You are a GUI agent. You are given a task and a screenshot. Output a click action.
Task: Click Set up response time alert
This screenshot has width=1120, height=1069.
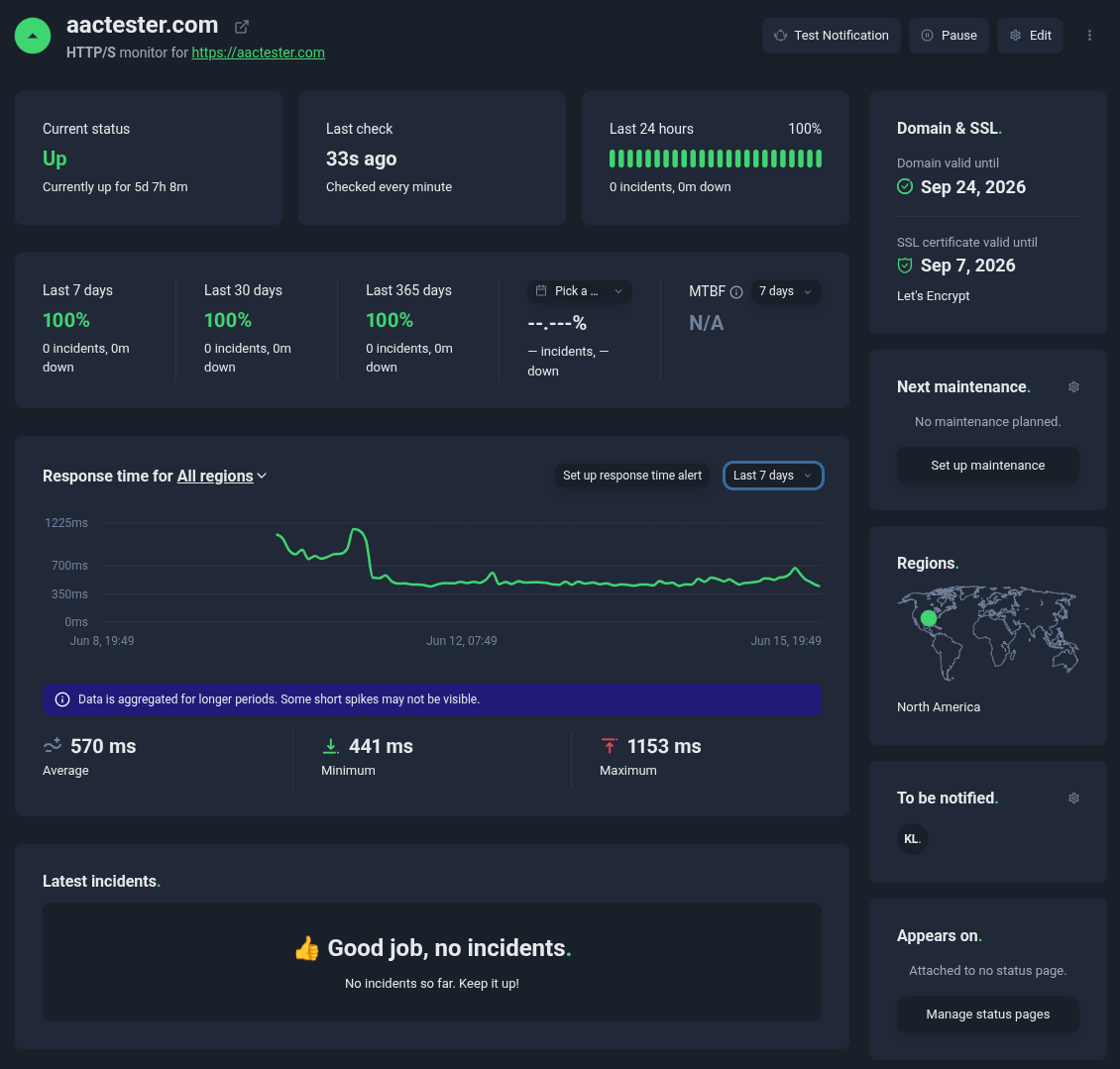click(x=632, y=476)
